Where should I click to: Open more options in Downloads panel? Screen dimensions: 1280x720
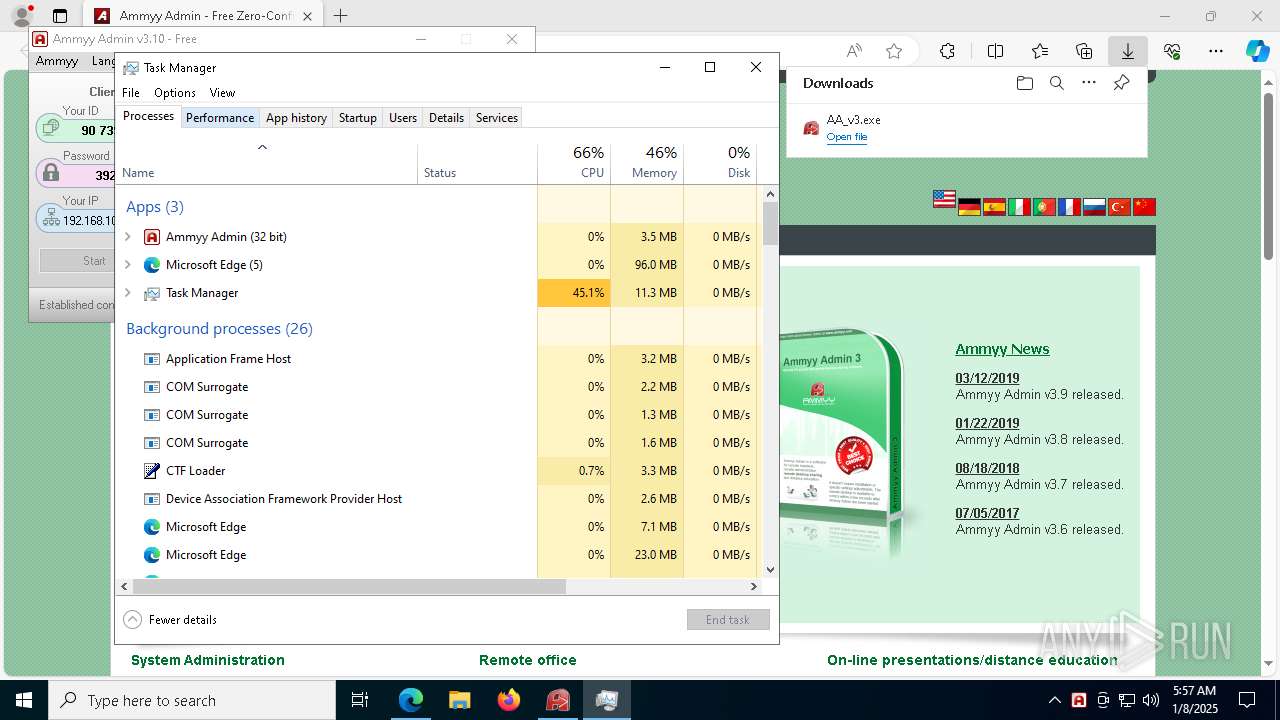click(x=1089, y=83)
